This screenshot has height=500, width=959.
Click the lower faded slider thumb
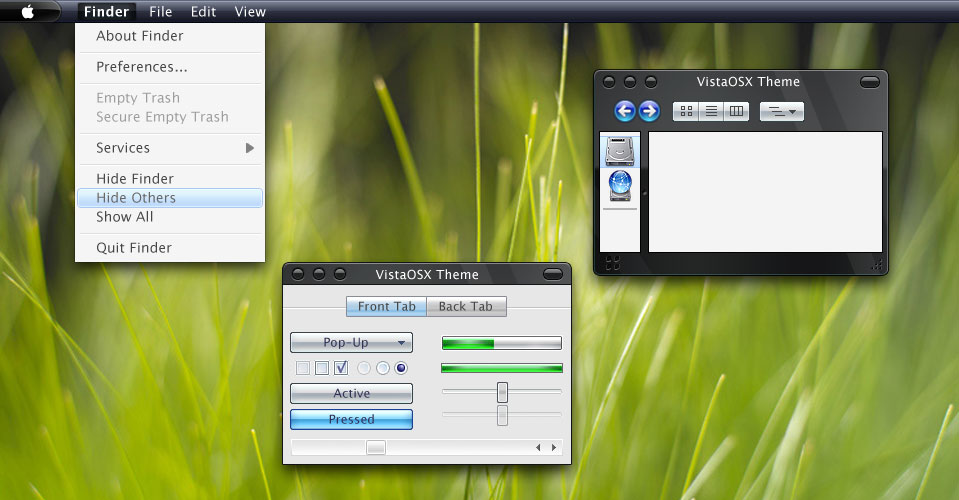coord(502,416)
